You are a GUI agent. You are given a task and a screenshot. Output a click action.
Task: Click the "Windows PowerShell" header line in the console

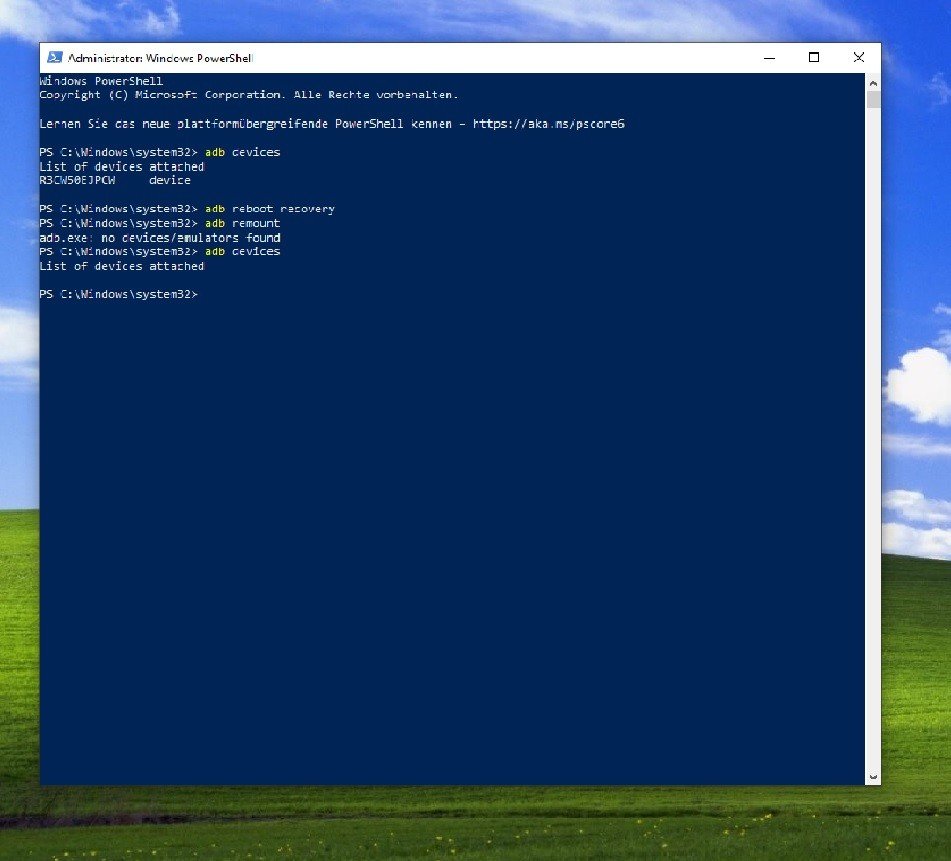(100, 81)
